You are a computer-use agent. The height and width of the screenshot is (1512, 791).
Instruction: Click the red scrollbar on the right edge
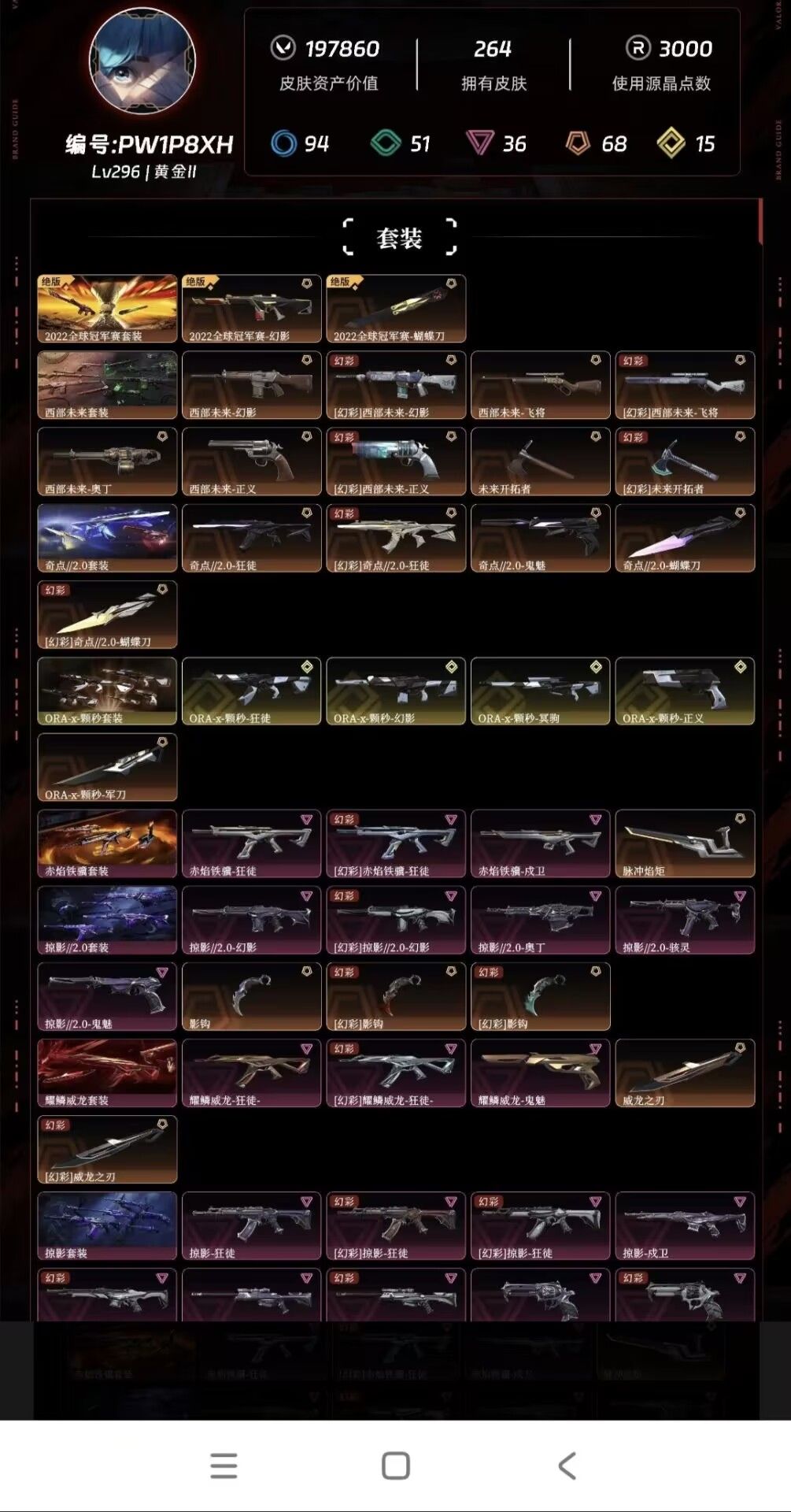760,222
